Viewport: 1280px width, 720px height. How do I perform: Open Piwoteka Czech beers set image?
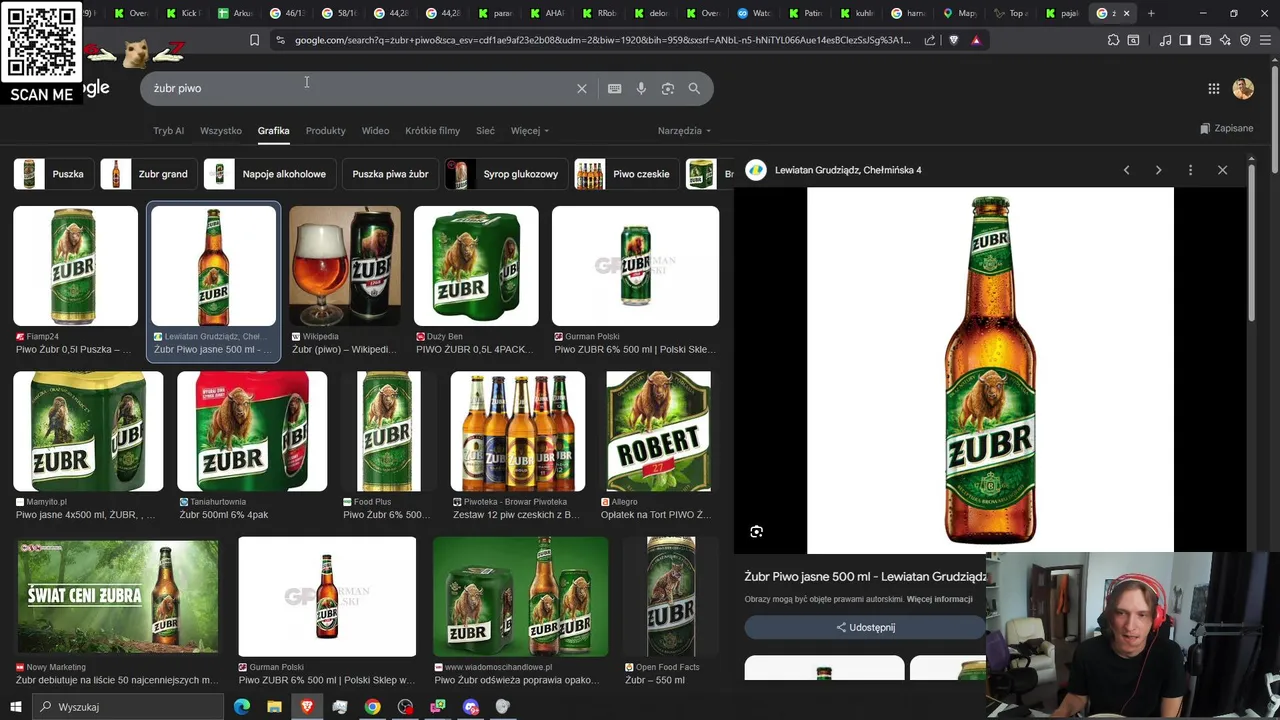click(518, 431)
